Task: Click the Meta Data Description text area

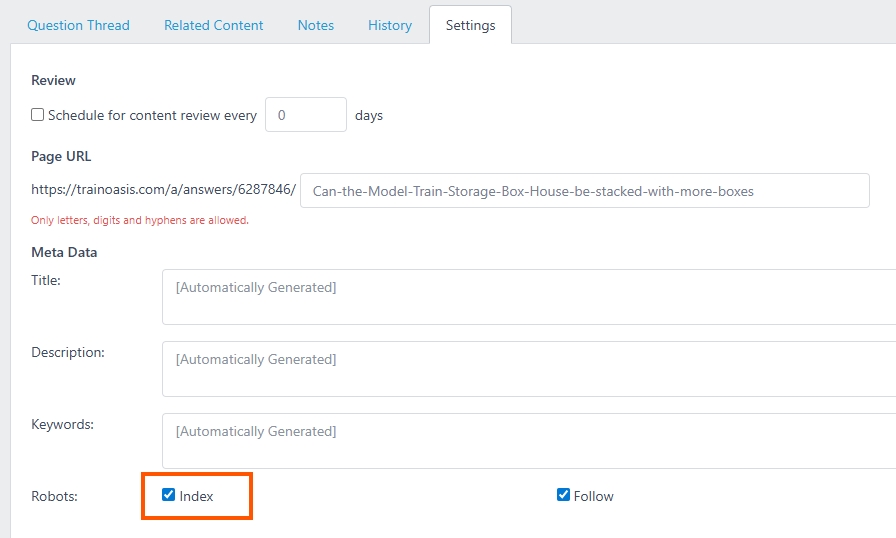Action: pos(530,369)
